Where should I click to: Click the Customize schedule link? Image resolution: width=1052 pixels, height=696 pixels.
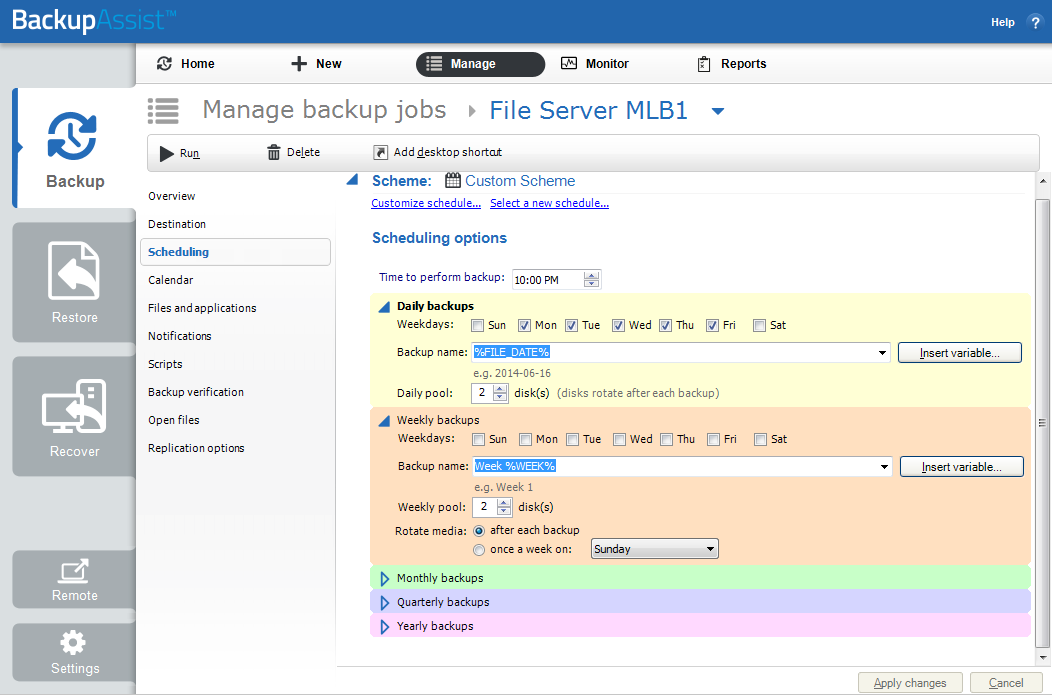[x=426, y=203]
